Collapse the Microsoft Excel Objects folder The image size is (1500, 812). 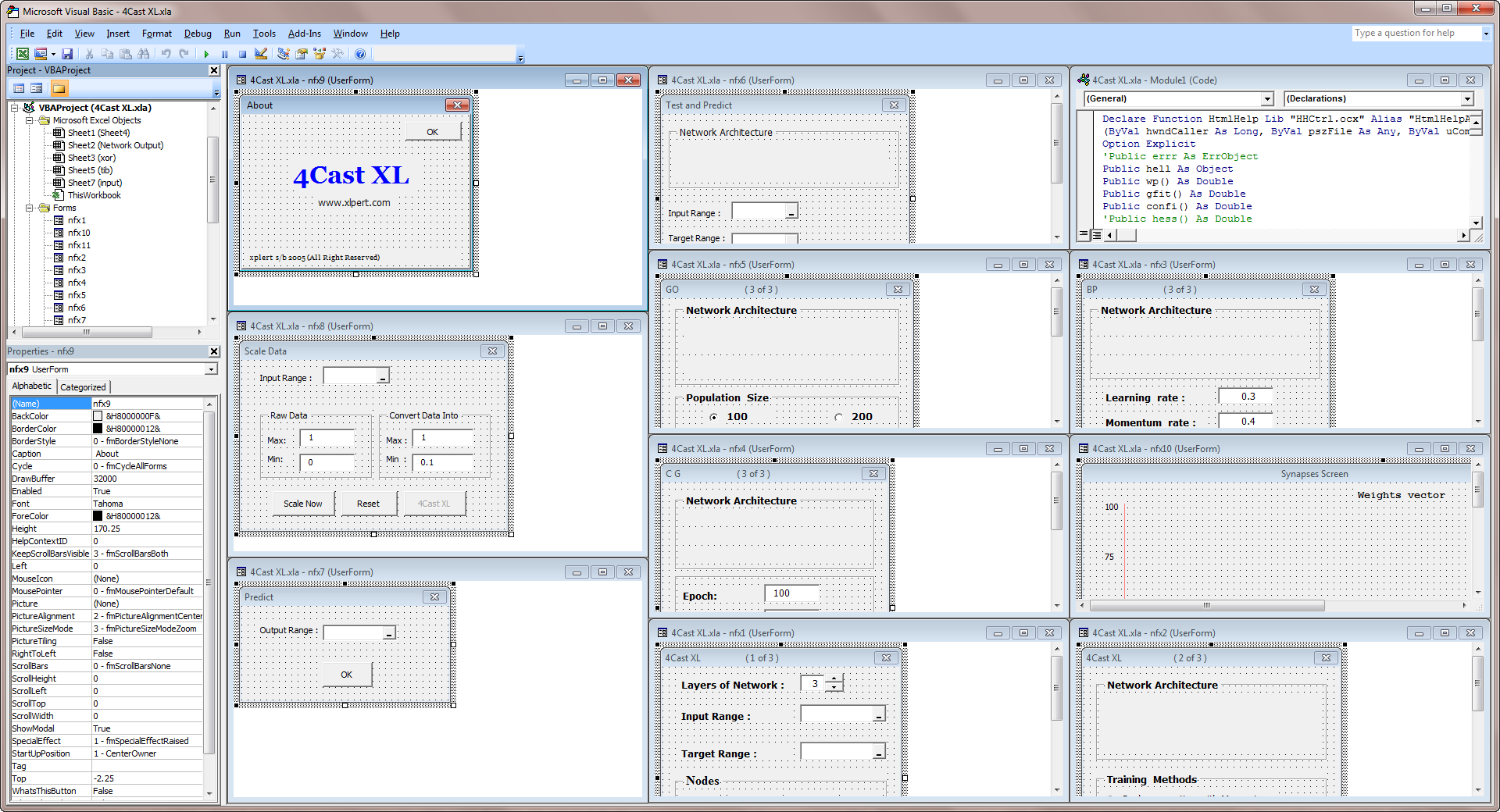[29, 120]
